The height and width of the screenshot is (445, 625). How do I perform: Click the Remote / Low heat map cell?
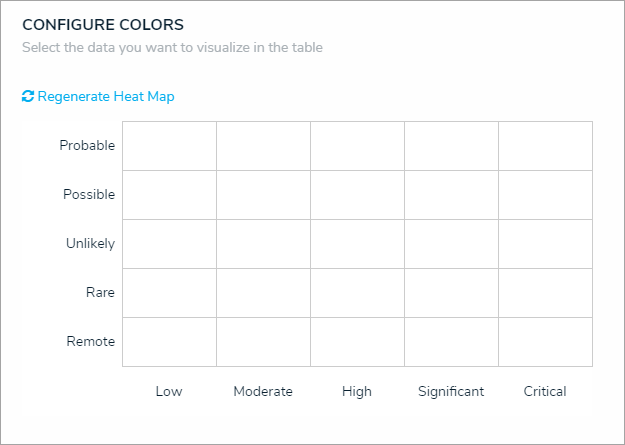click(x=169, y=342)
